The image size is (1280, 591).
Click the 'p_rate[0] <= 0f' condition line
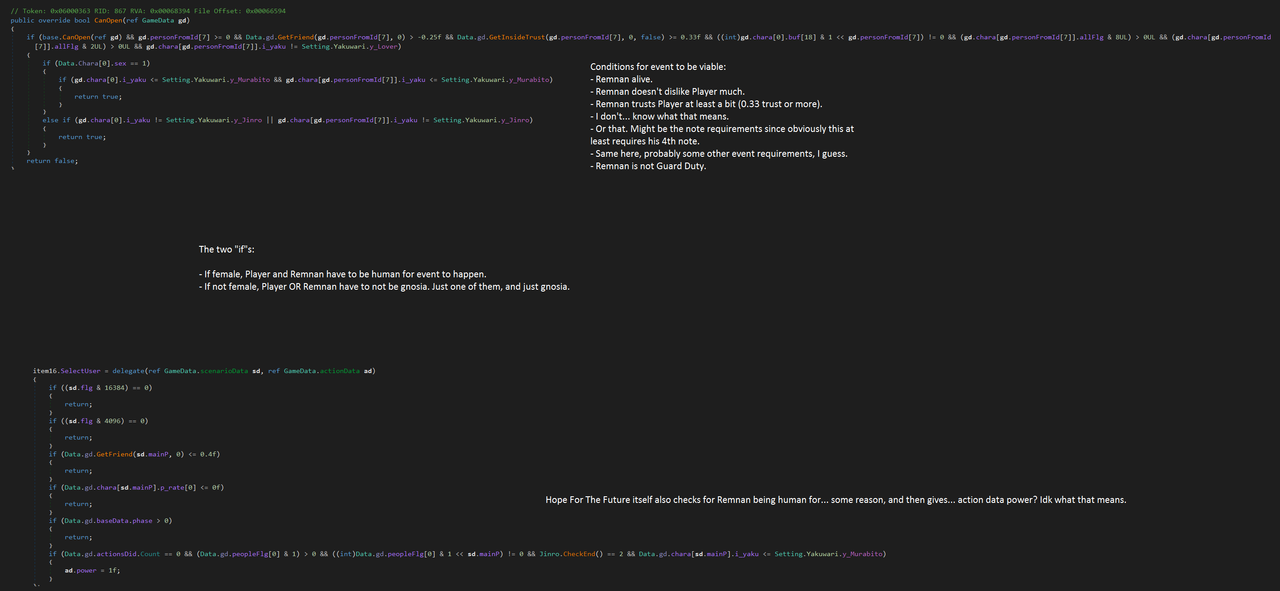(136, 487)
